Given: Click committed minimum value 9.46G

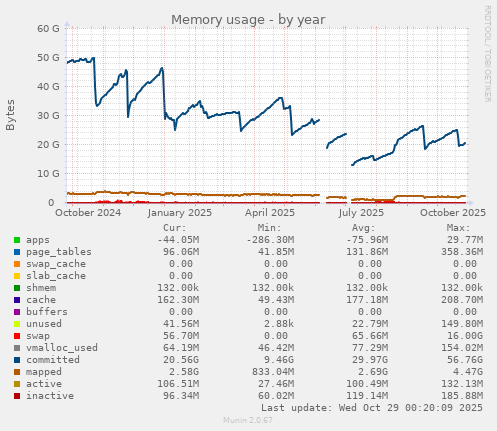Looking at the screenshot, I should (x=279, y=360).
